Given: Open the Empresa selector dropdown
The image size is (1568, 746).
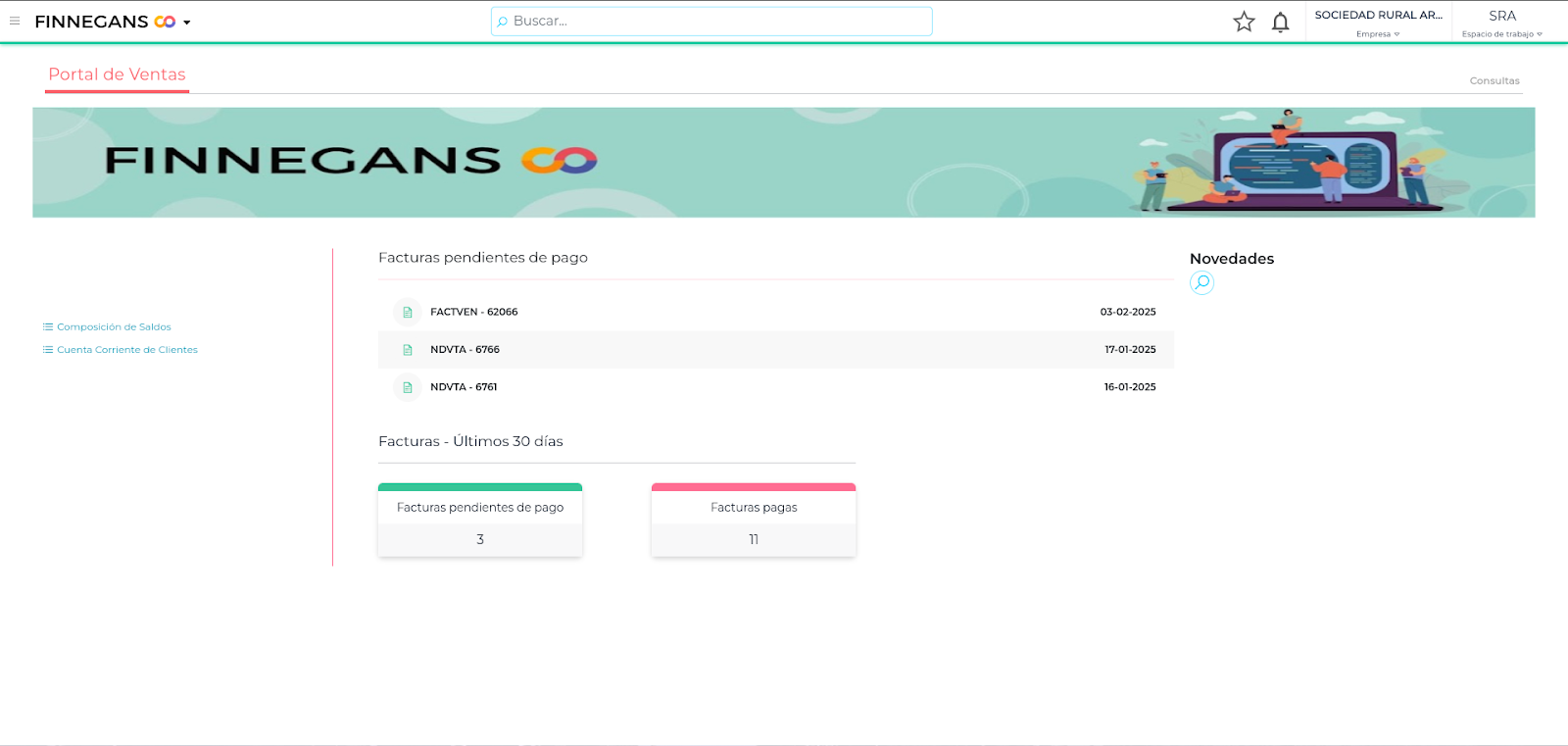Looking at the screenshot, I should coord(1378,34).
